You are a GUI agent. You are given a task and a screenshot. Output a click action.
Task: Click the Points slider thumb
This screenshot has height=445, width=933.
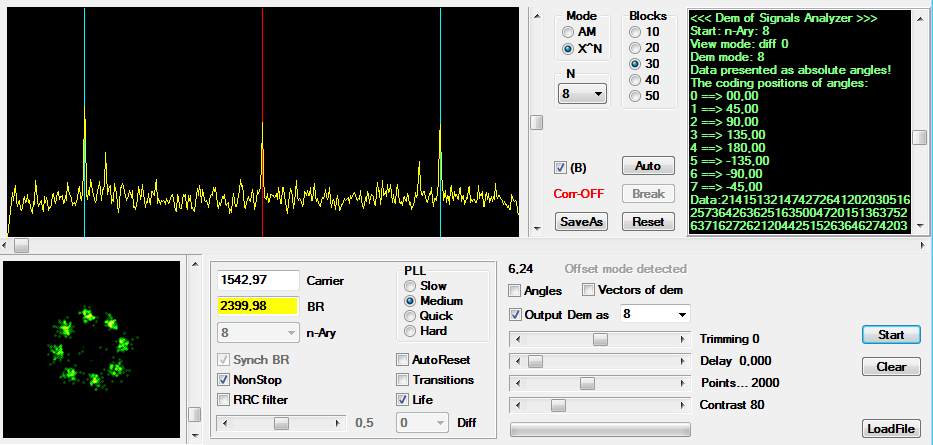[587, 383]
